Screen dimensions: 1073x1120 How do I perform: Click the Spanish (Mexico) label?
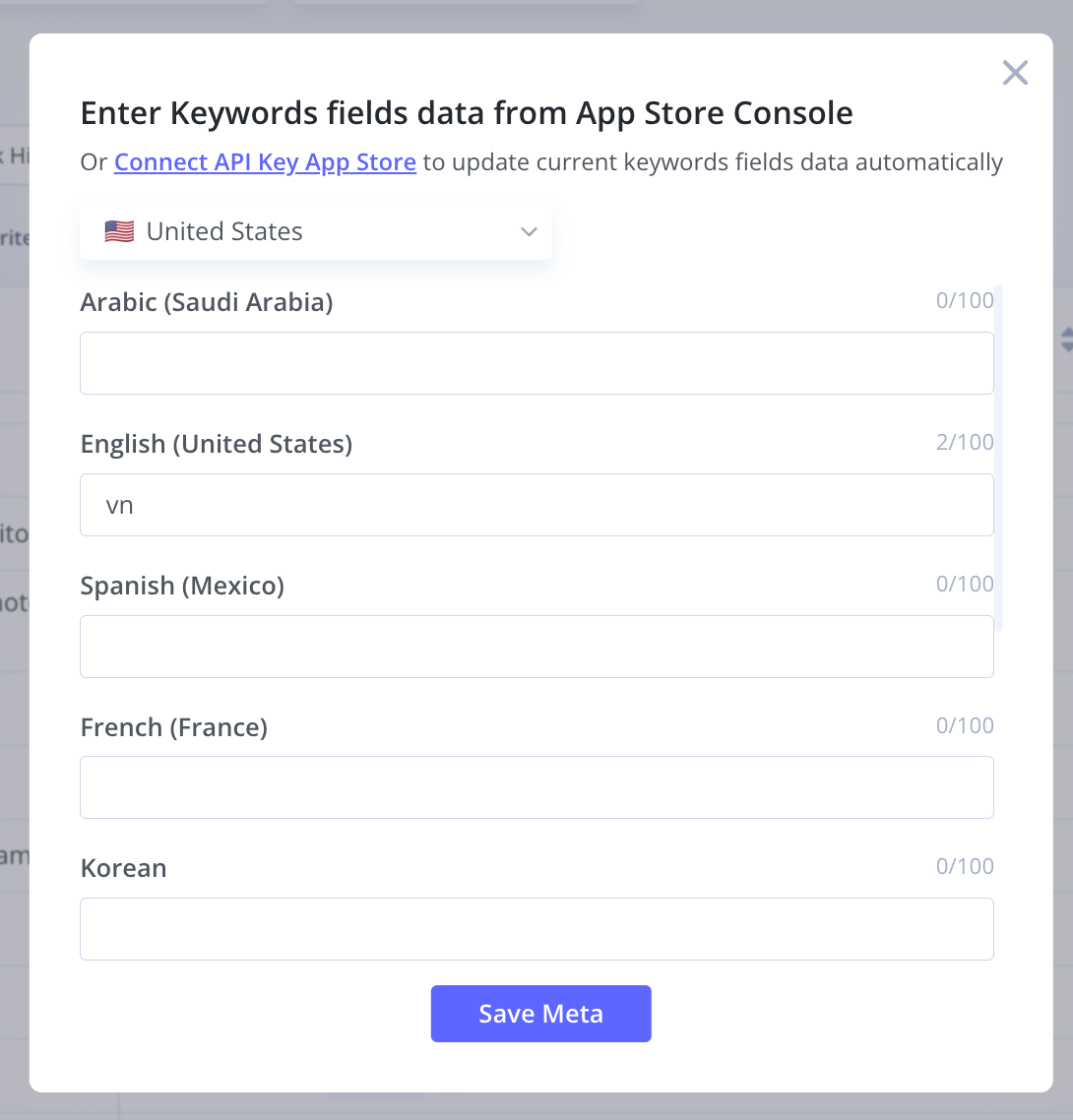tap(182, 586)
